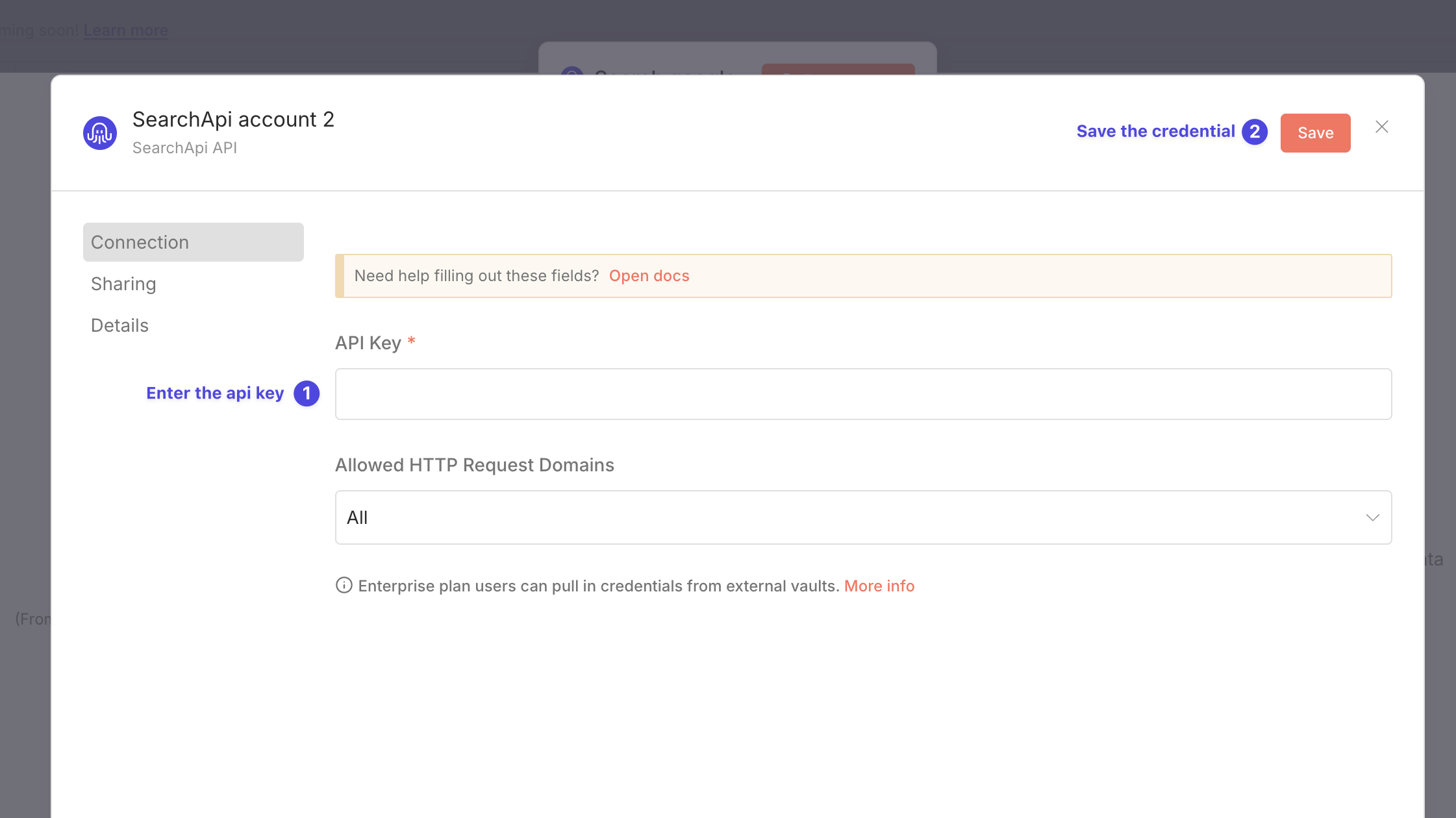Open the Connection tab
Screen dimensions: 1456x818
[194, 242]
